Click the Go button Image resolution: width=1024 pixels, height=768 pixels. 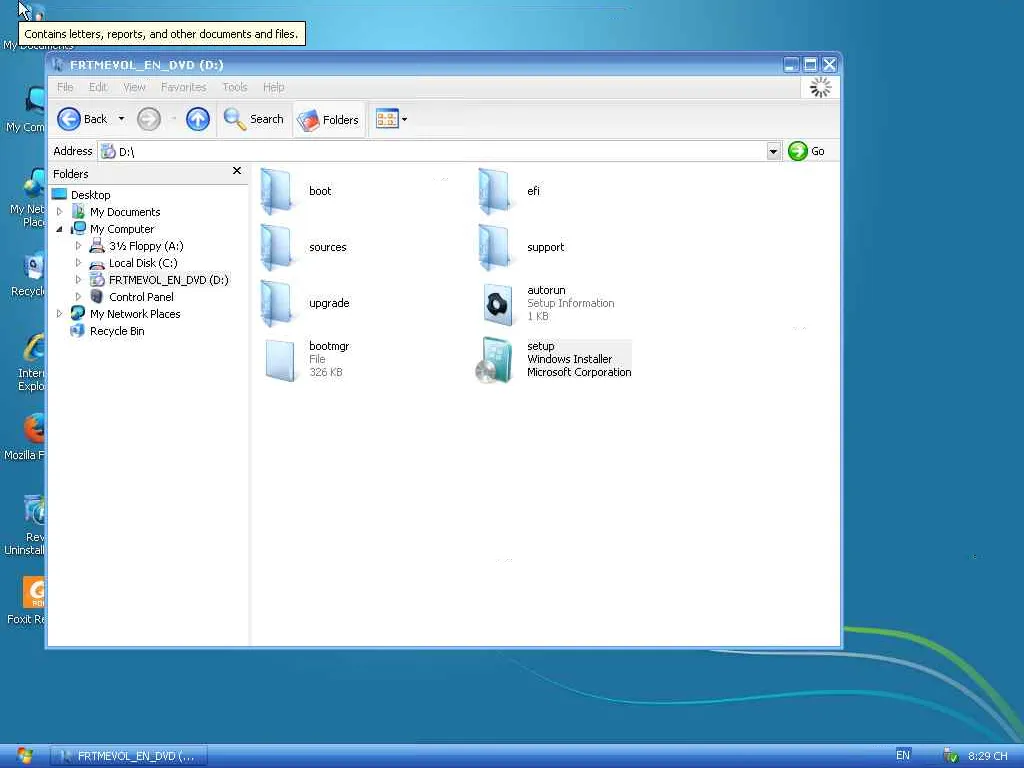click(807, 151)
